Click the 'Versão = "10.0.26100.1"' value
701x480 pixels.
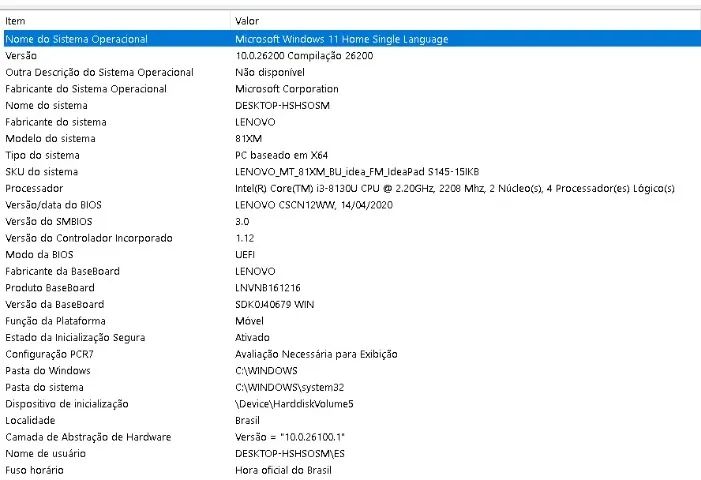click(290, 437)
